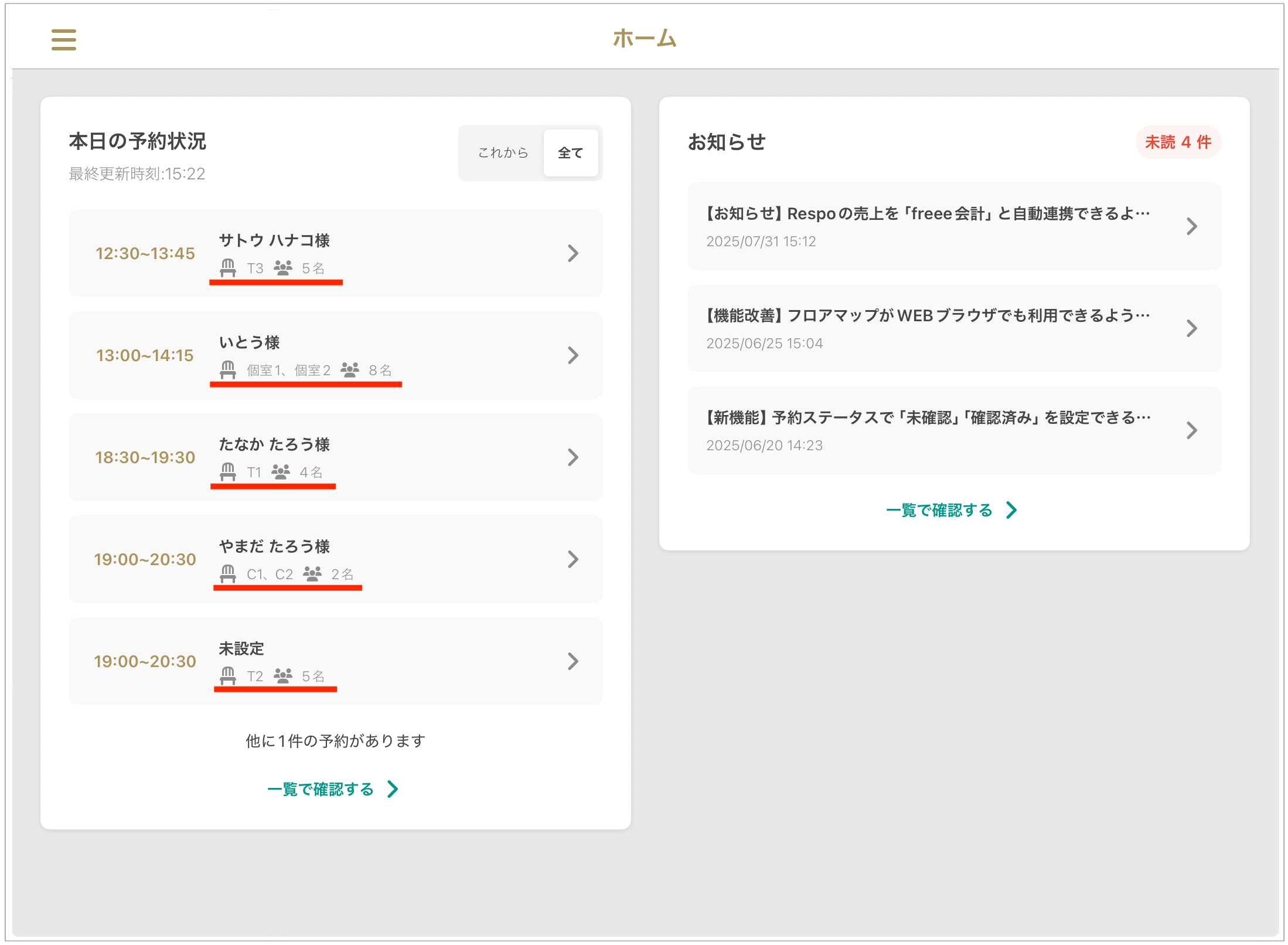
Task: Open the hamburger menu icon
Action: [63, 40]
